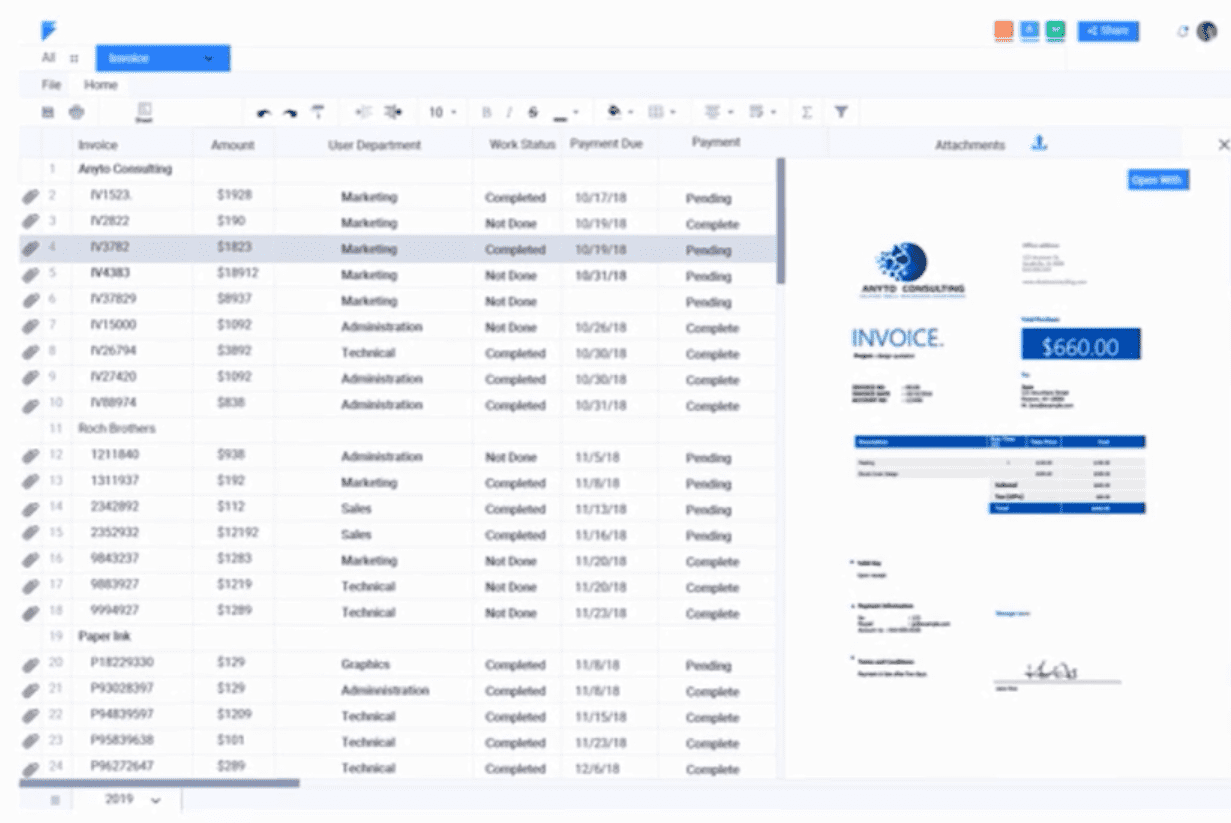Toggle italic formatting
Screen dimensions: 1231x823
(509, 113)
